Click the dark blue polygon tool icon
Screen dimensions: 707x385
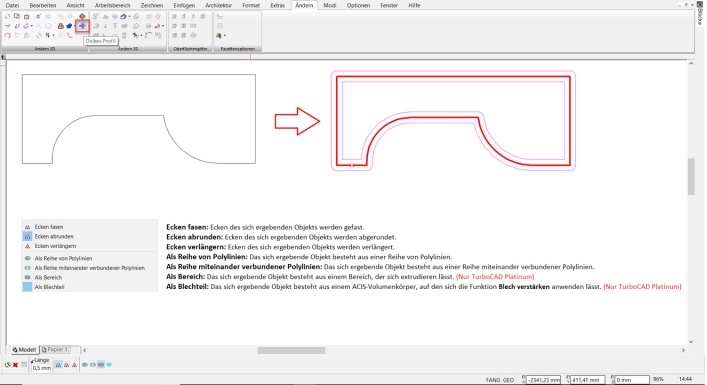click(x=69, y=26)
